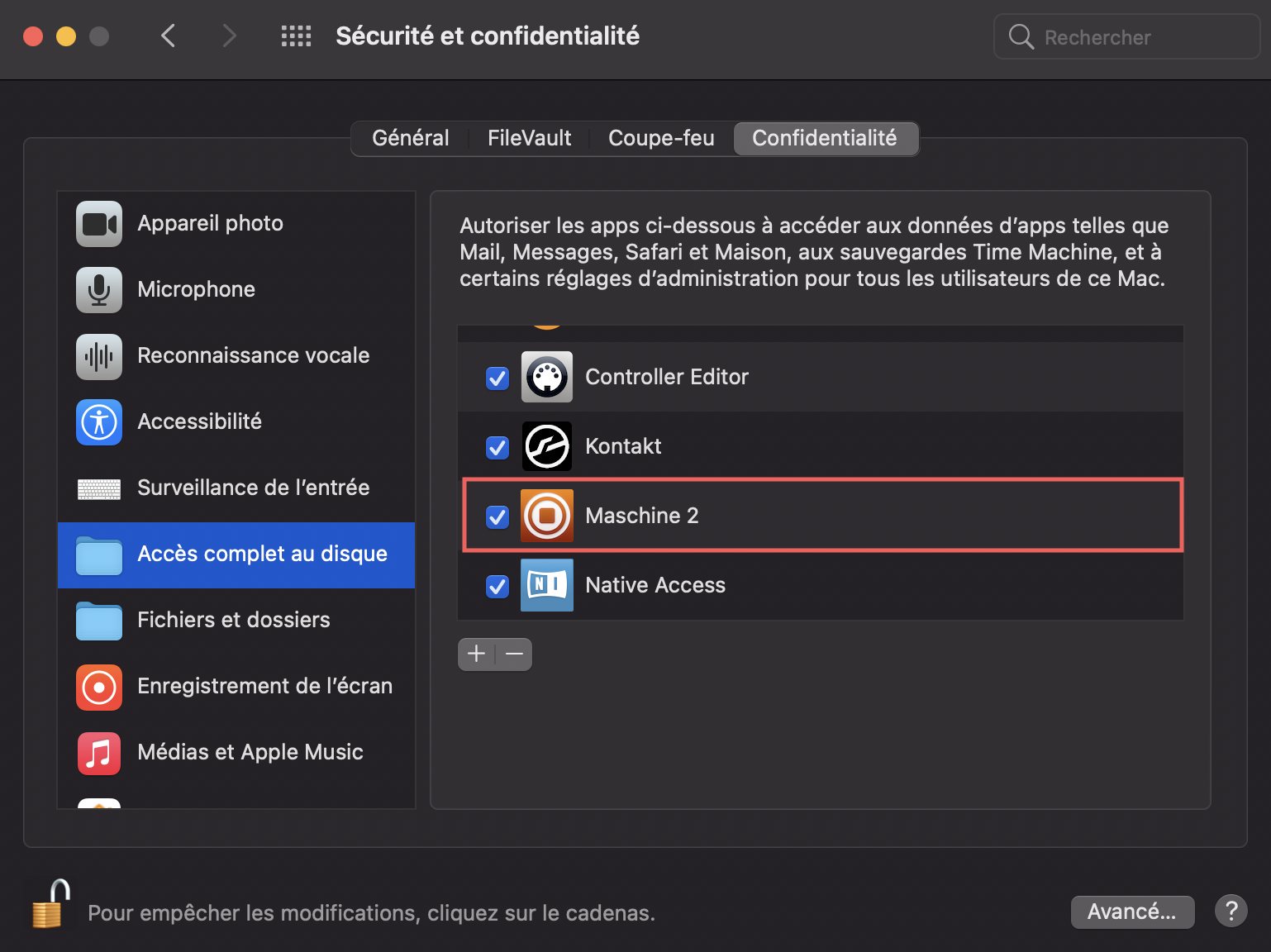Uncheck Native Access disk access
Viewport: 1271px width, 952px height.
coord(497,586)
